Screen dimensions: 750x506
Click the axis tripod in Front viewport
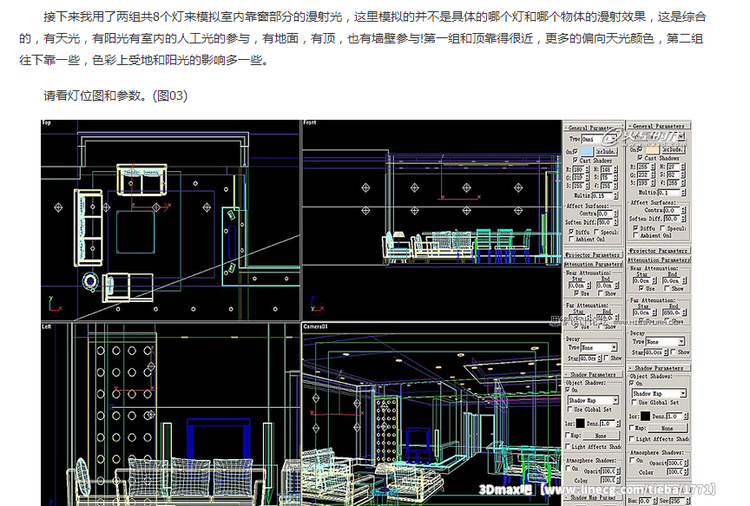(x=316, y=304)
